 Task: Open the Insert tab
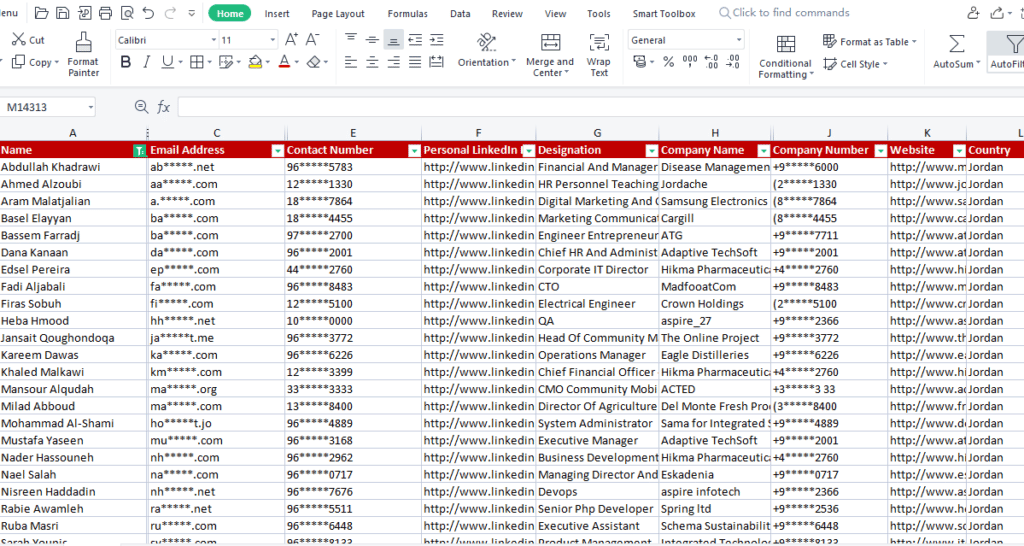pyautogui.click(x=277, y=13)
